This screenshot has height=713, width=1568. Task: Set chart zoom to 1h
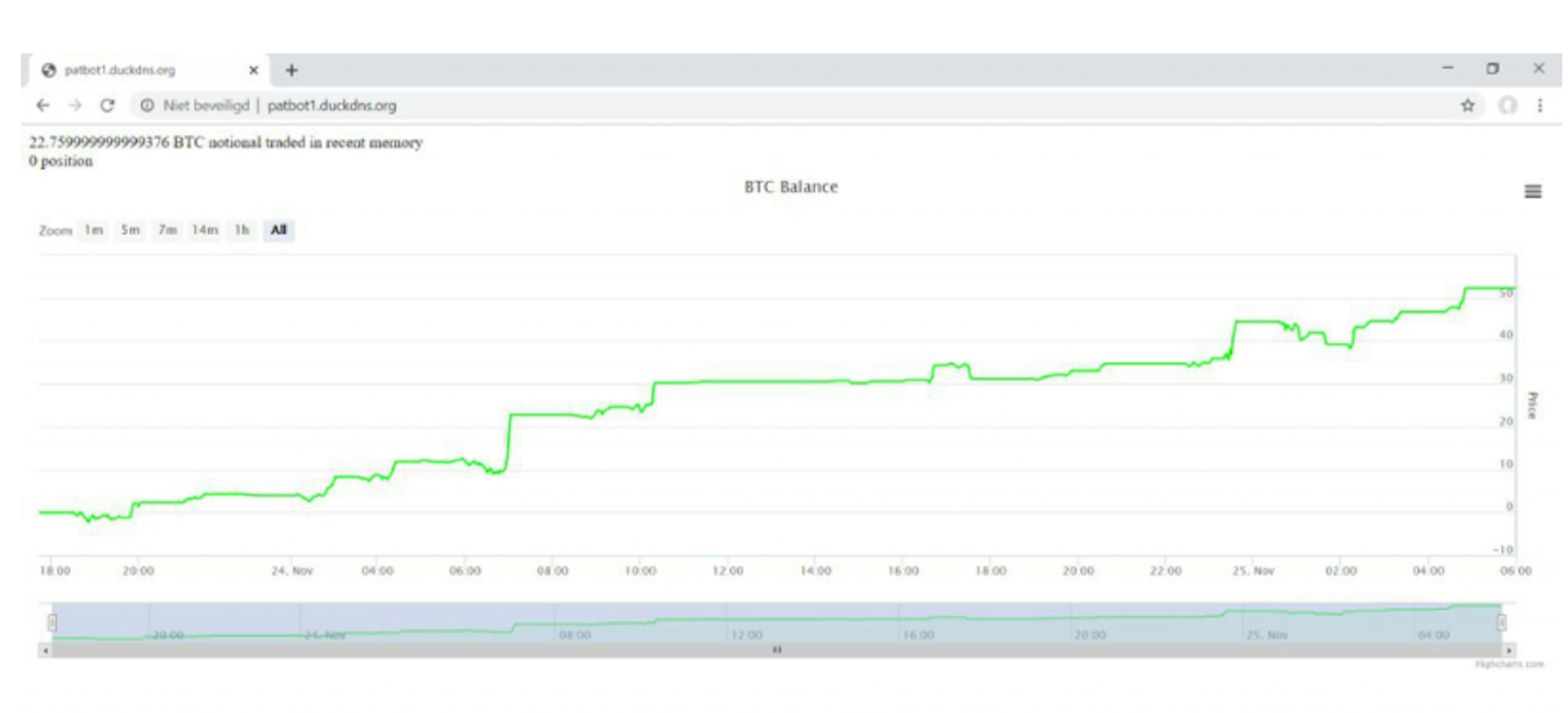tap(242, 230)
